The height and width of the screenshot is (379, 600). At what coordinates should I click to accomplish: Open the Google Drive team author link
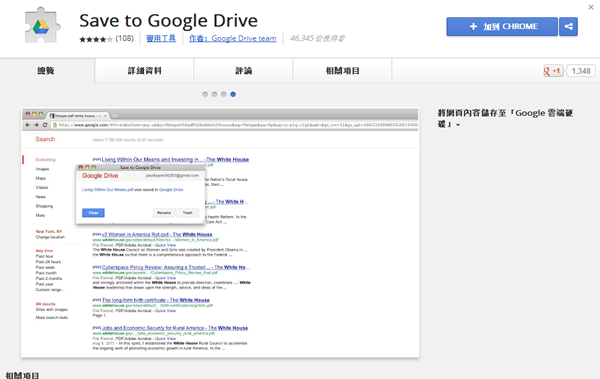pos(233,38)
